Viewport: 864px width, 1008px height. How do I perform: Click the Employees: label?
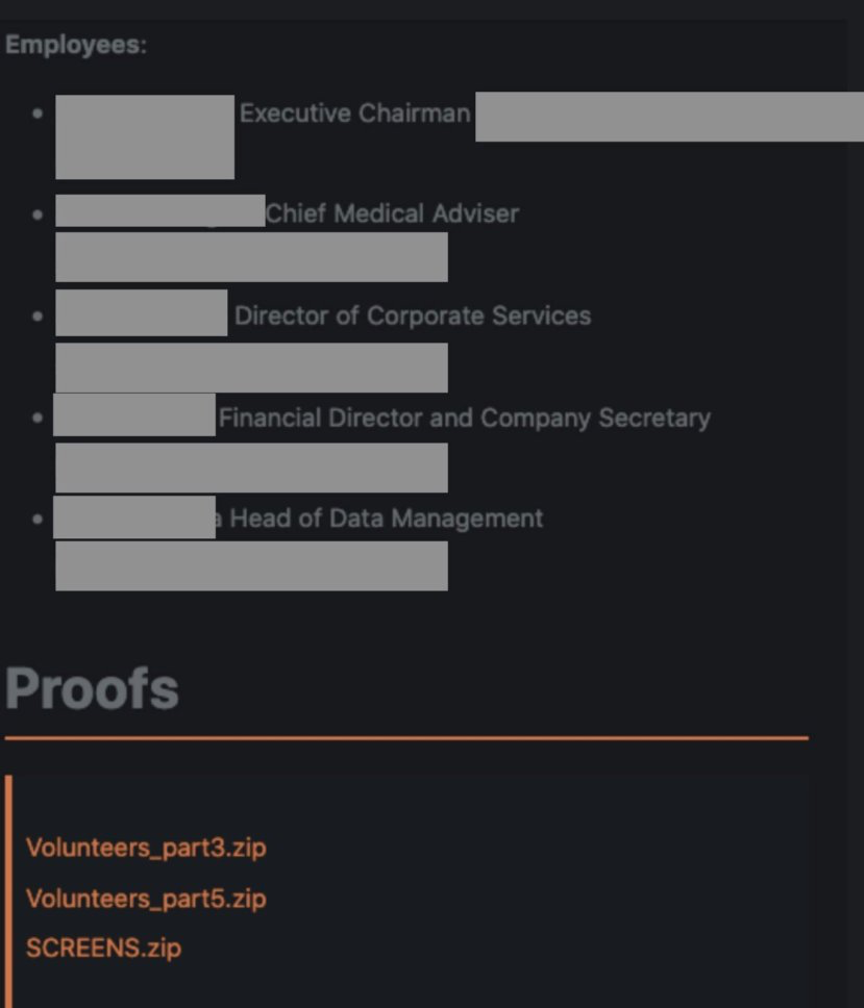76,45
